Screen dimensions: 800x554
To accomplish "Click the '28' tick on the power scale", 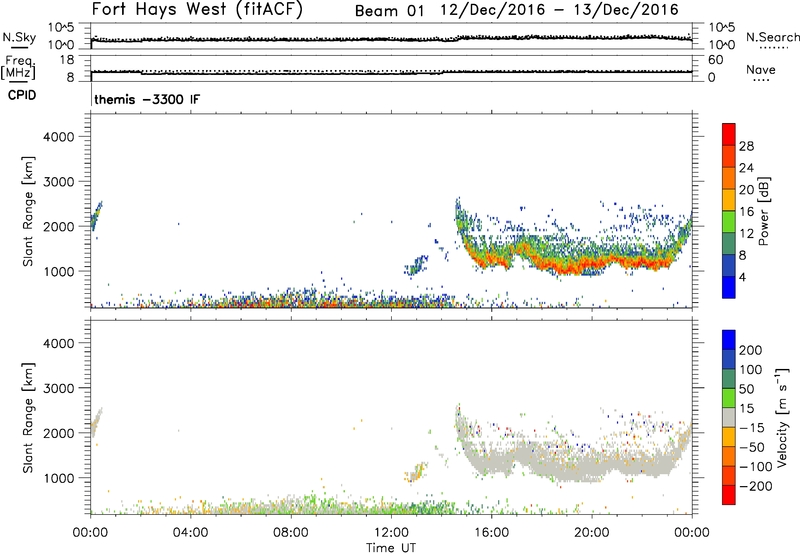I will pos(746,146).
